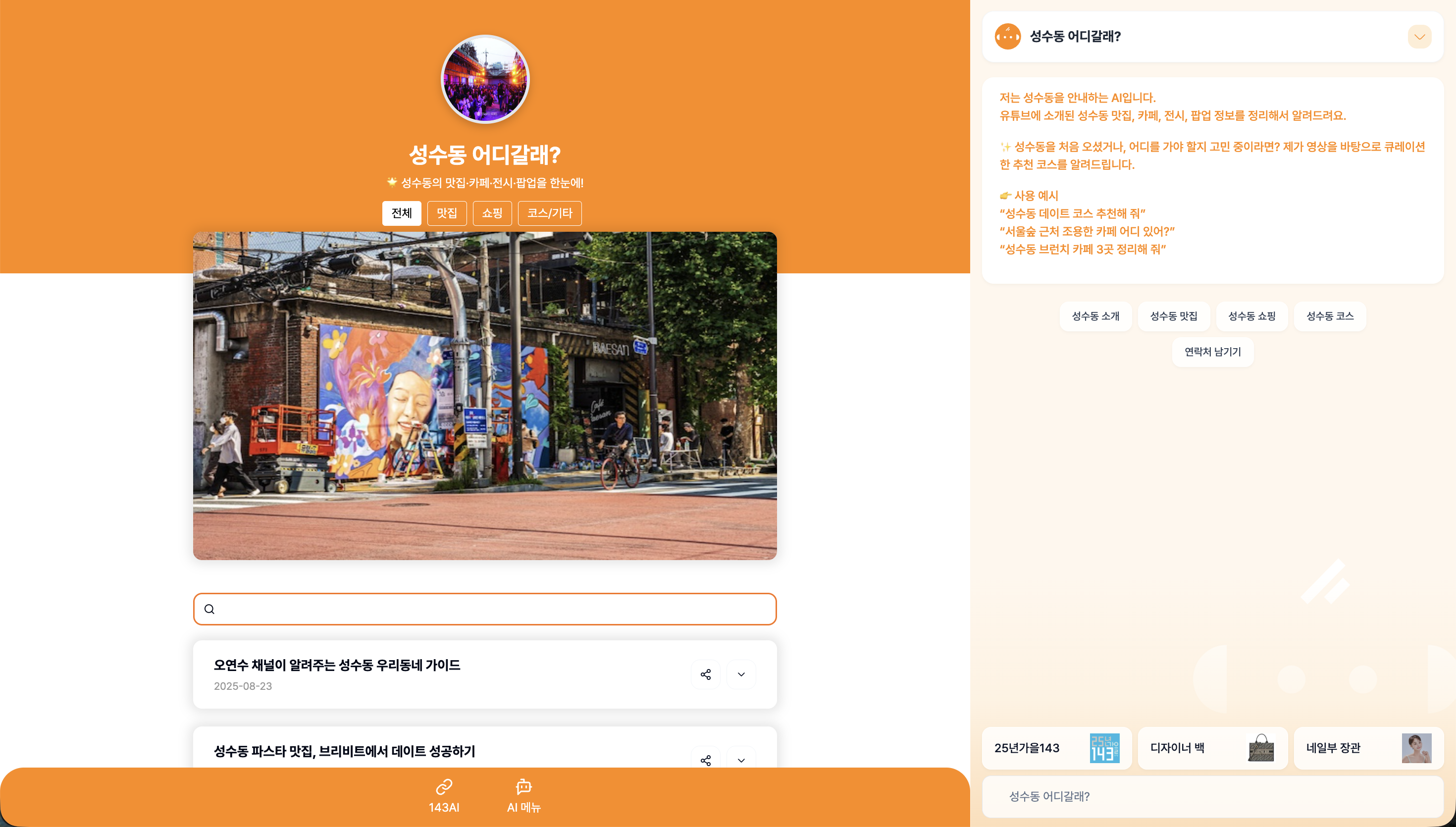Click the magnifier icon in the search bar
1456x827 pixels.
point(209,609)
